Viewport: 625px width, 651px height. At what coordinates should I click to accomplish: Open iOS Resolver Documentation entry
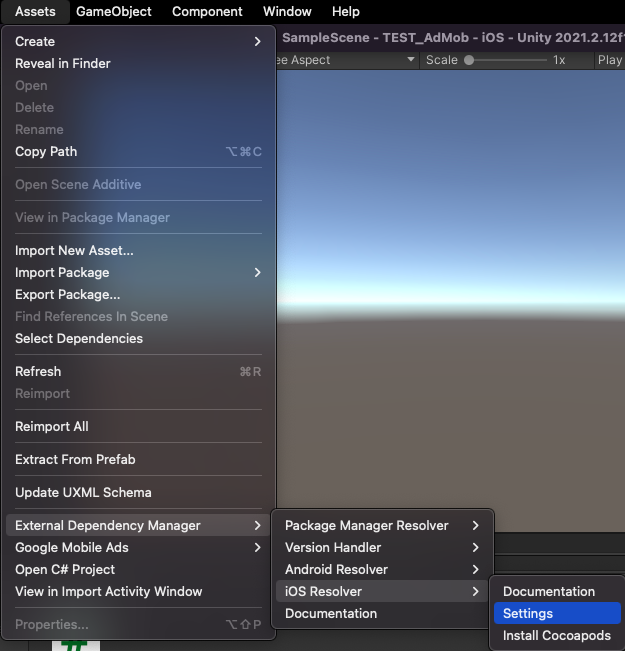557,591
